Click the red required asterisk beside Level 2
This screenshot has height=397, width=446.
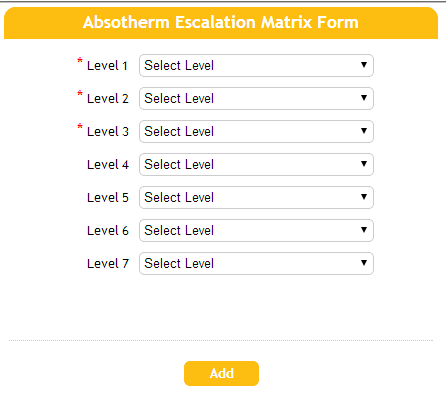pyautogui.click(x=80, y=94)
